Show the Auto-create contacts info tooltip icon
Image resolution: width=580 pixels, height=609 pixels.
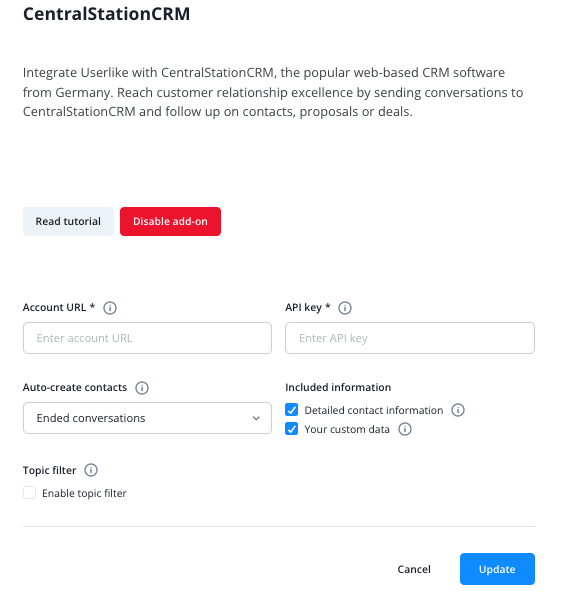142,388
